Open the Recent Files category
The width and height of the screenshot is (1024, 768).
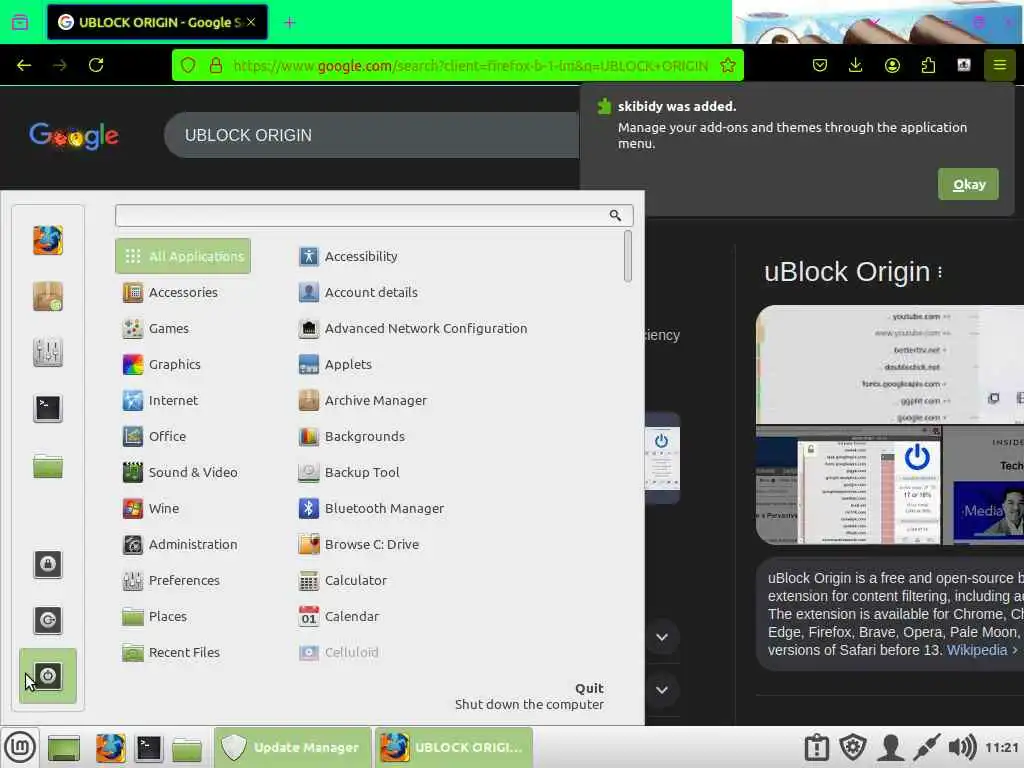click(183, 652)
